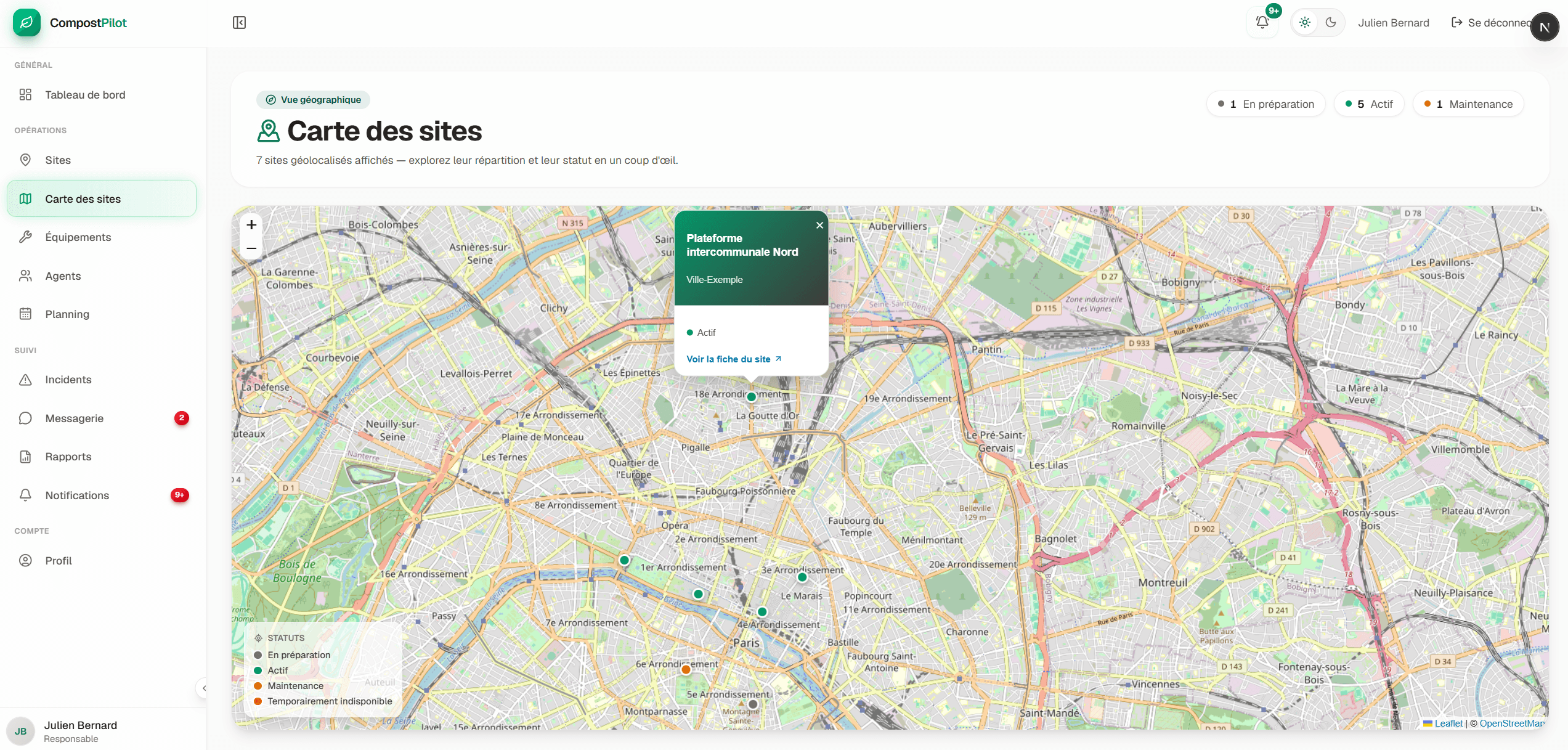Viewport: 1568px width, 750px height.
Task: Click orange maintenance marker at 6e Arrondissement
Action: tap(686, 670)
